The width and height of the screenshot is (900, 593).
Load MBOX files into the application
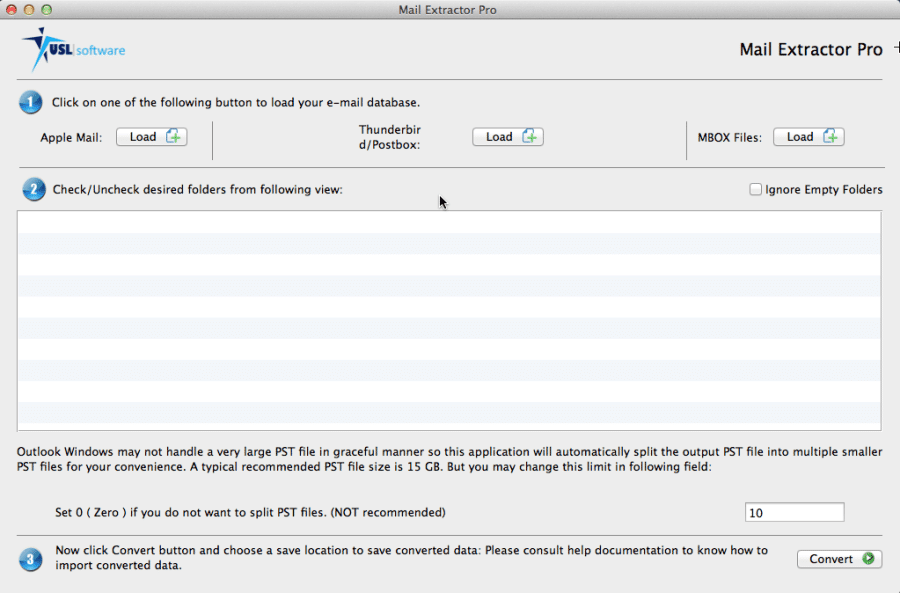tap(809, 136)
